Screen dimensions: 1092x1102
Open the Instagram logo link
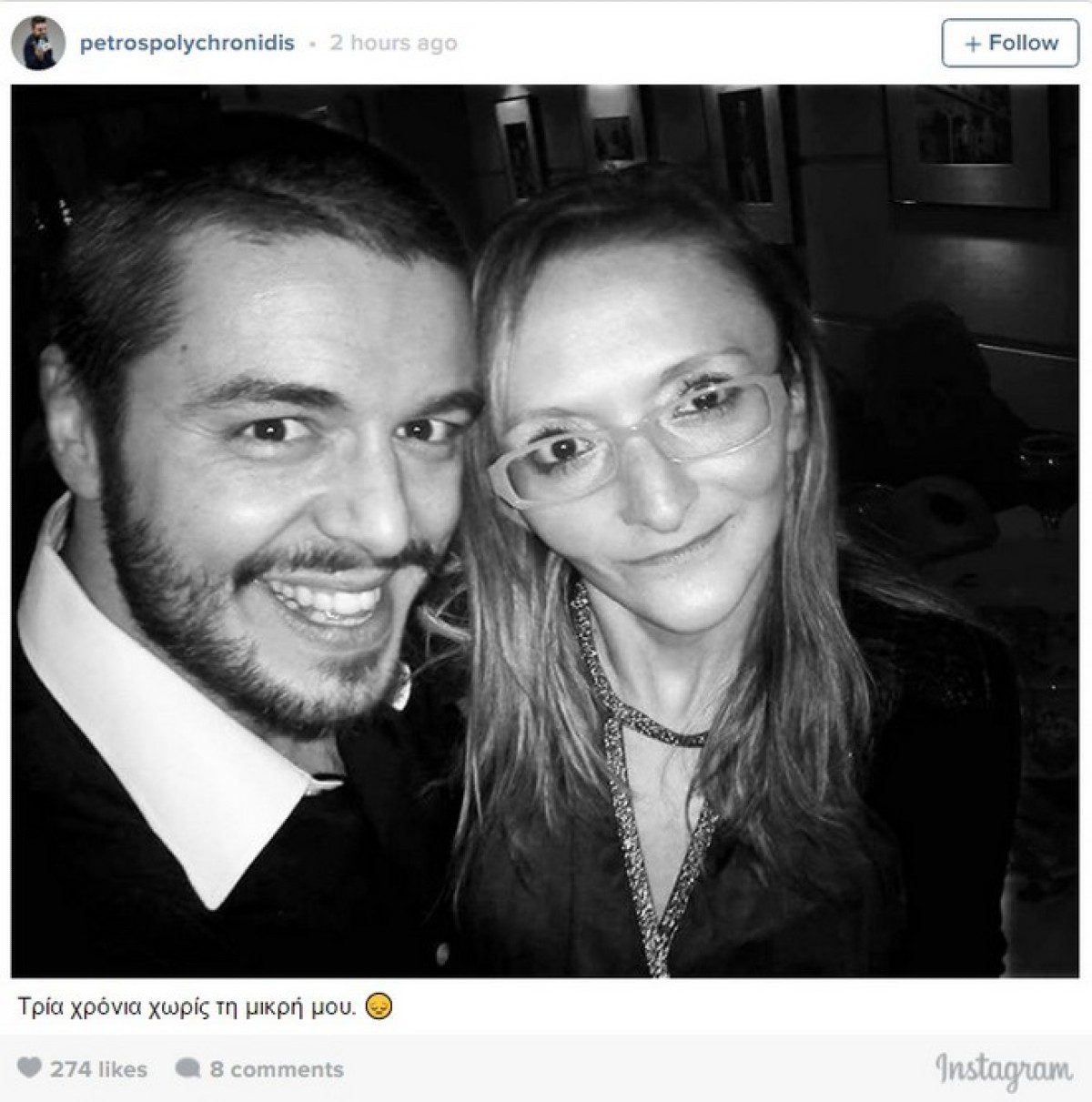point(1004,1069)
